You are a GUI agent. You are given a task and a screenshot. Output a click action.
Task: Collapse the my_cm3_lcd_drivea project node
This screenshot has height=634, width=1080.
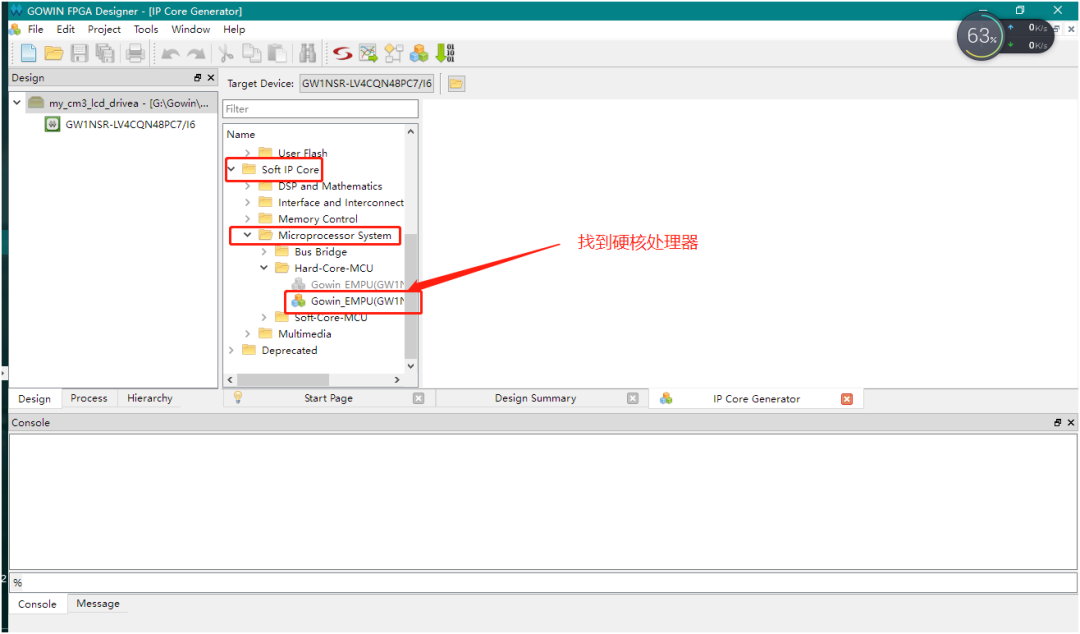click(x=17, y=103)
